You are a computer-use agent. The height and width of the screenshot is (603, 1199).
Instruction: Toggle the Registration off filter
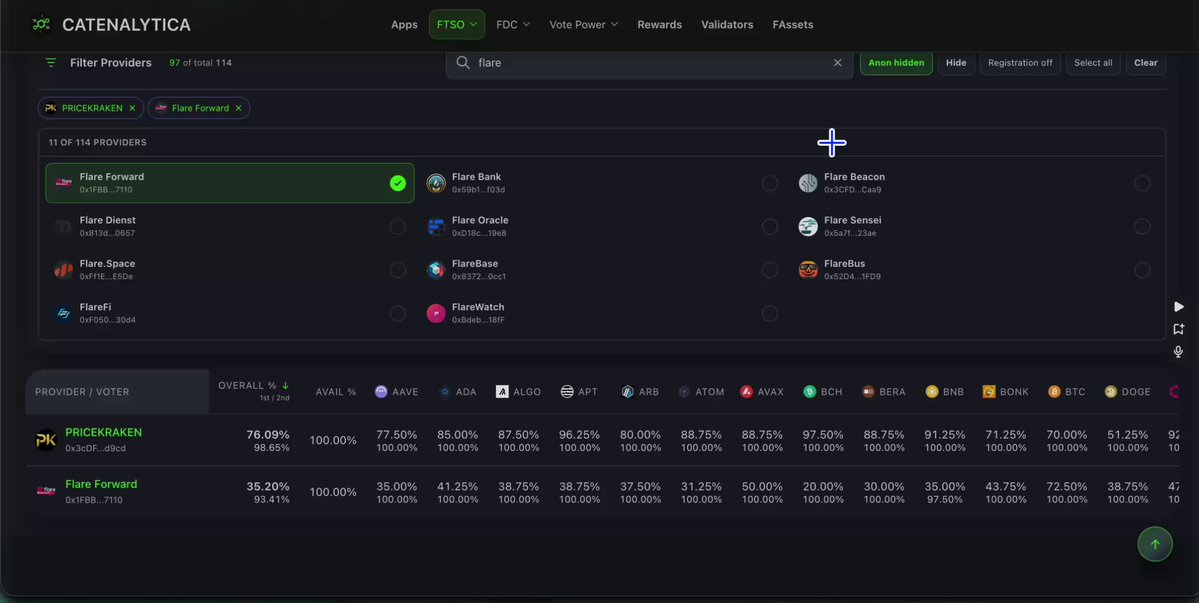click(x=1020, y=63)
